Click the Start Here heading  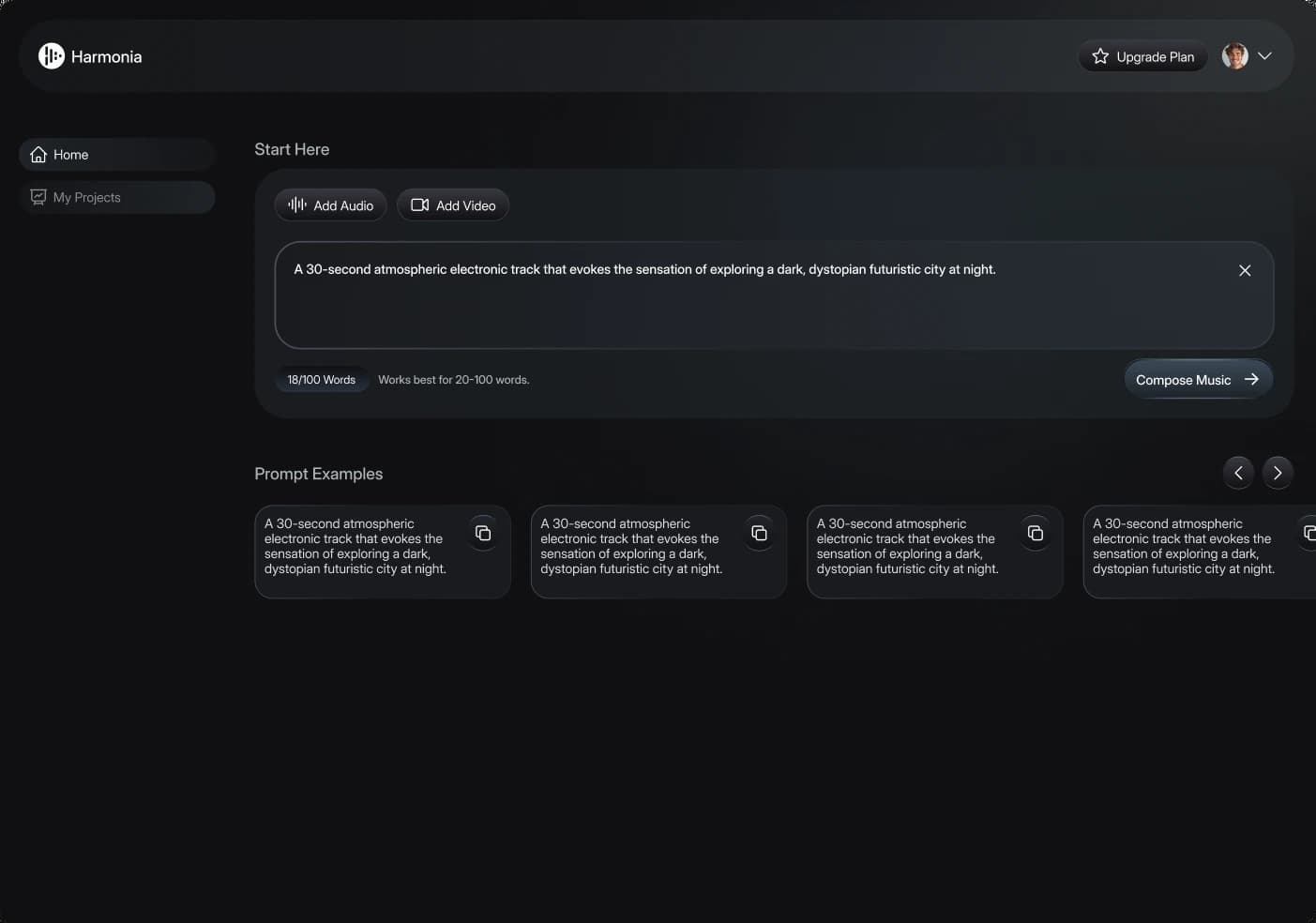pyautogui.click(x=292, y=149)
